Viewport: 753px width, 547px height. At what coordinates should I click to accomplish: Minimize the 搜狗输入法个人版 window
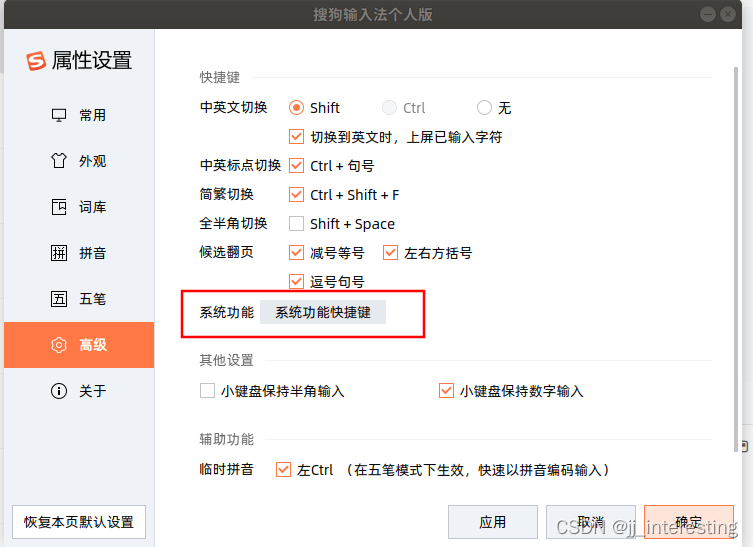click(x=708, y=14)
